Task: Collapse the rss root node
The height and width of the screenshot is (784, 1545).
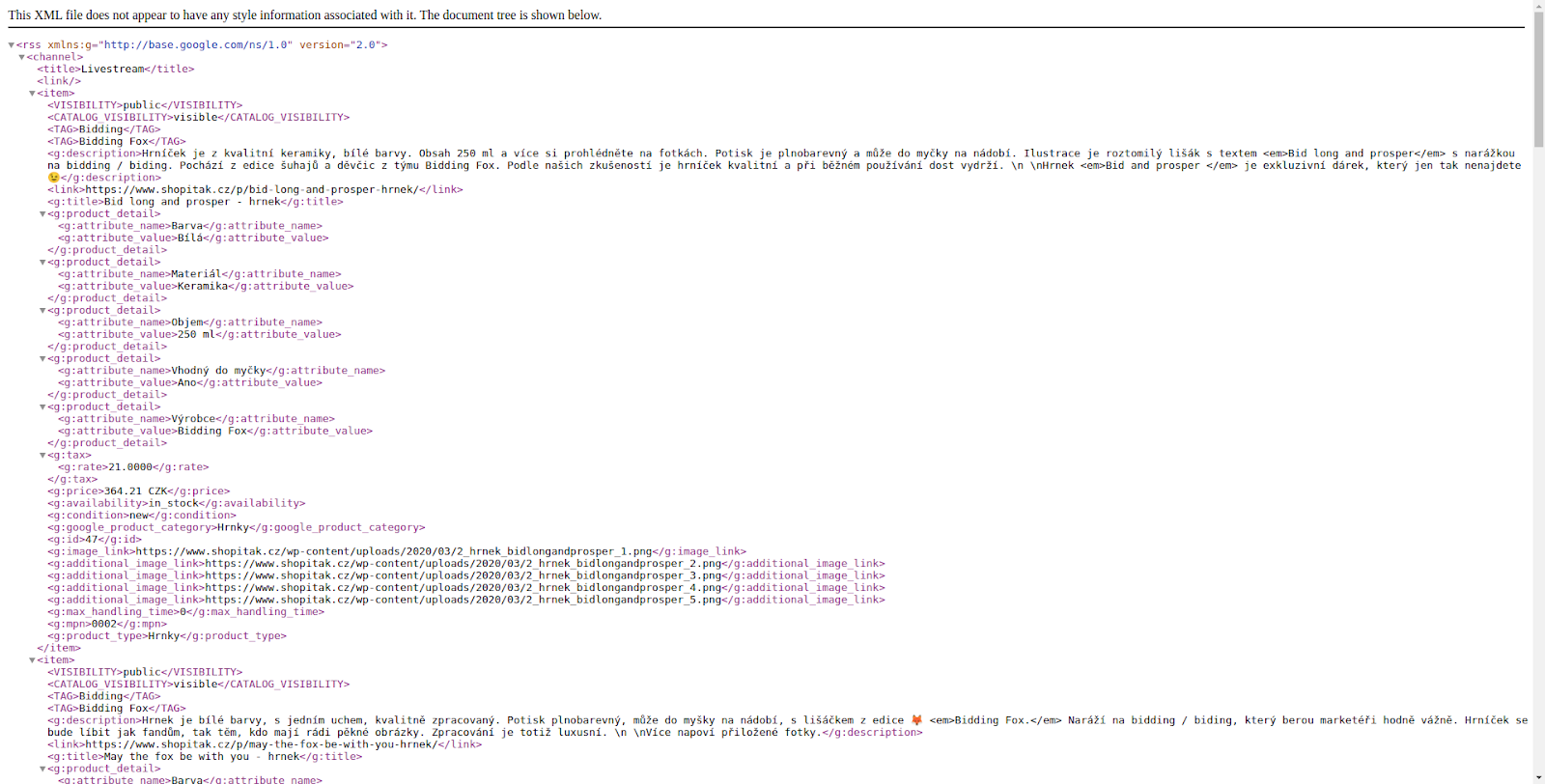Action: coord(12,45)
